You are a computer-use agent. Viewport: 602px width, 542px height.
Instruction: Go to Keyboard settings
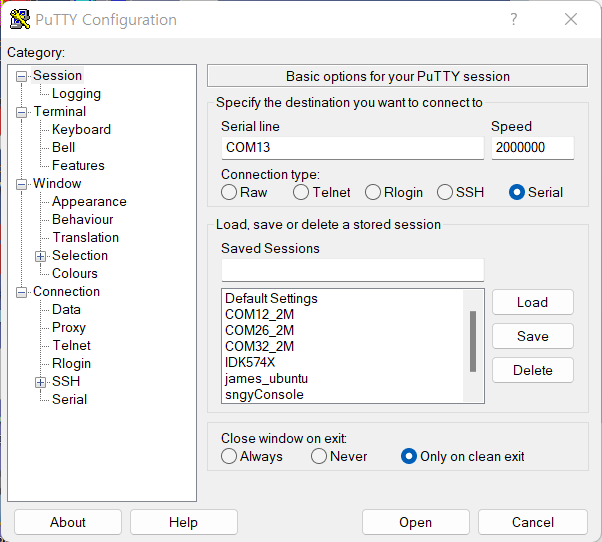(x=81, y=129)
